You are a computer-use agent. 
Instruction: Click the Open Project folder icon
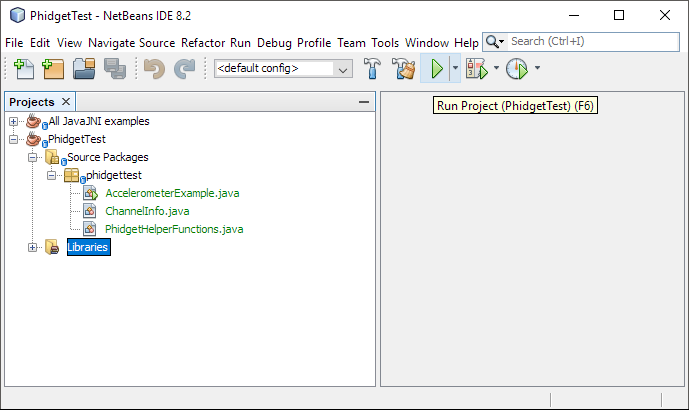[84, 69]
